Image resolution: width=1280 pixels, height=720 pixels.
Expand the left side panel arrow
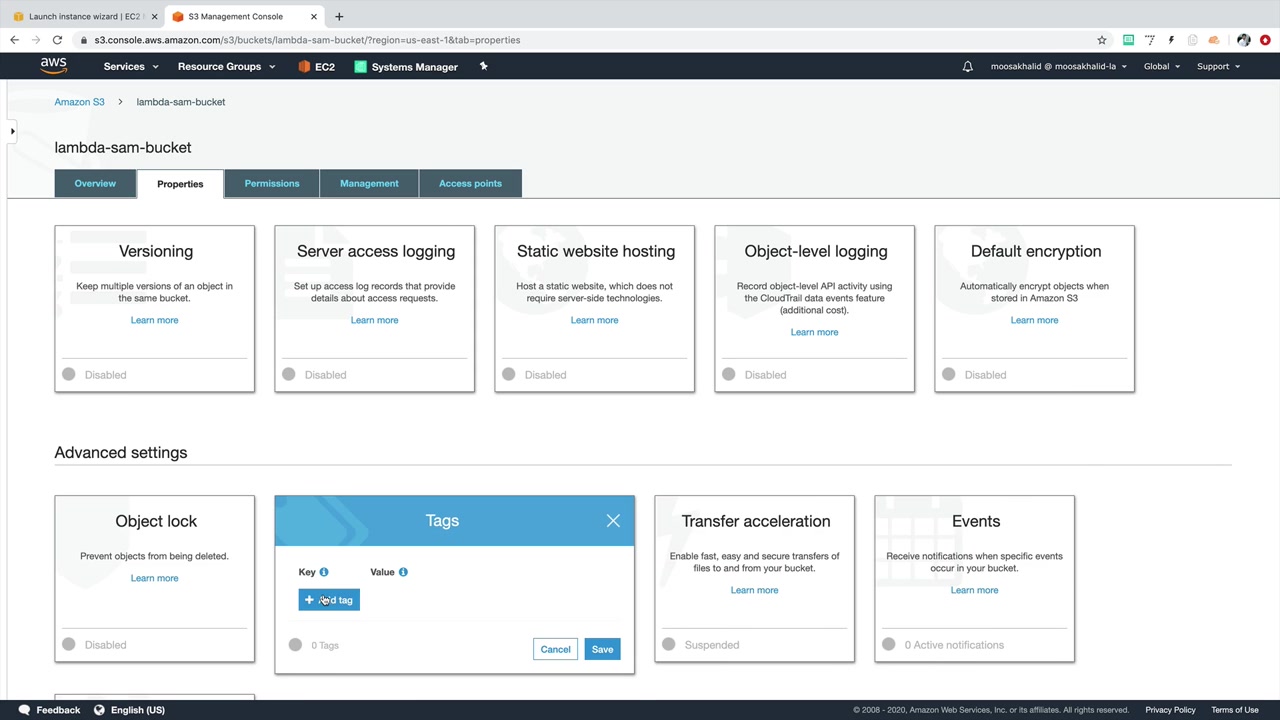point(12,131)
